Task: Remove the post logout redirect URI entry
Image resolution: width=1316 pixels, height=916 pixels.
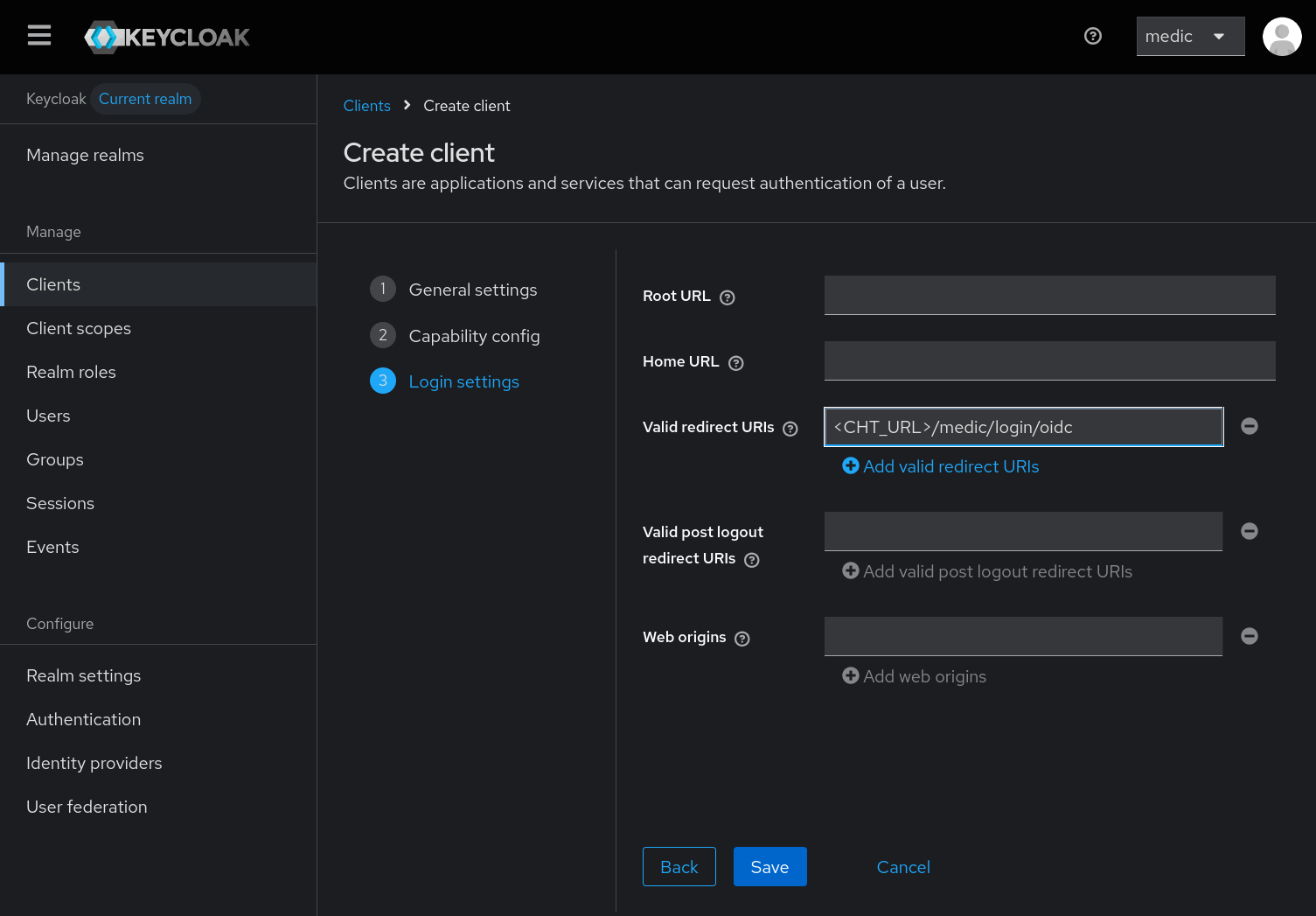Action: pos(1249,531)
